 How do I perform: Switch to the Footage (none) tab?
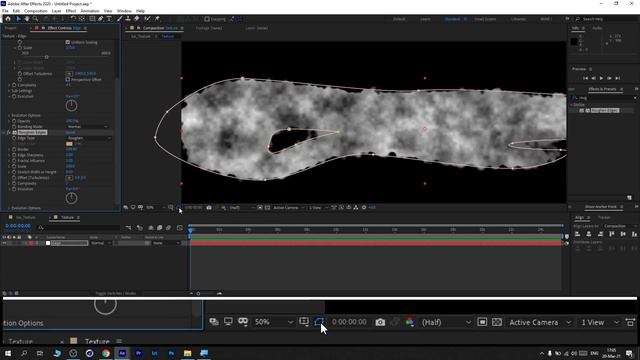[209, 28]
